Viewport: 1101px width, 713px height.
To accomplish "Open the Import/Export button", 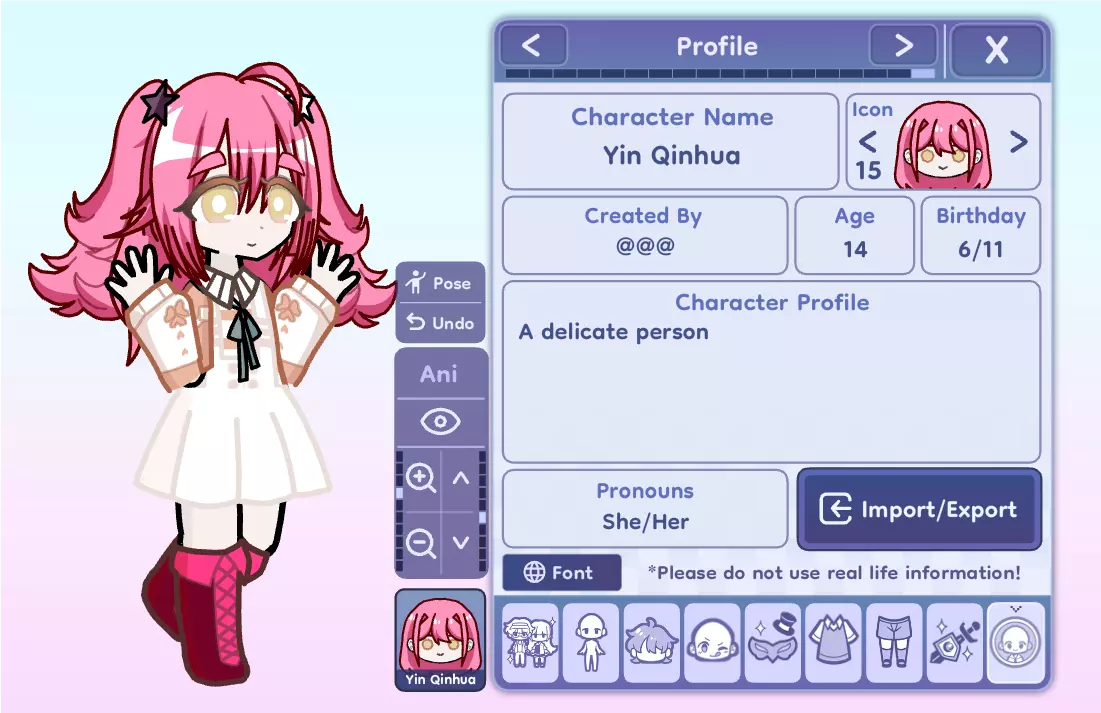I will click(x=919, y=509).
